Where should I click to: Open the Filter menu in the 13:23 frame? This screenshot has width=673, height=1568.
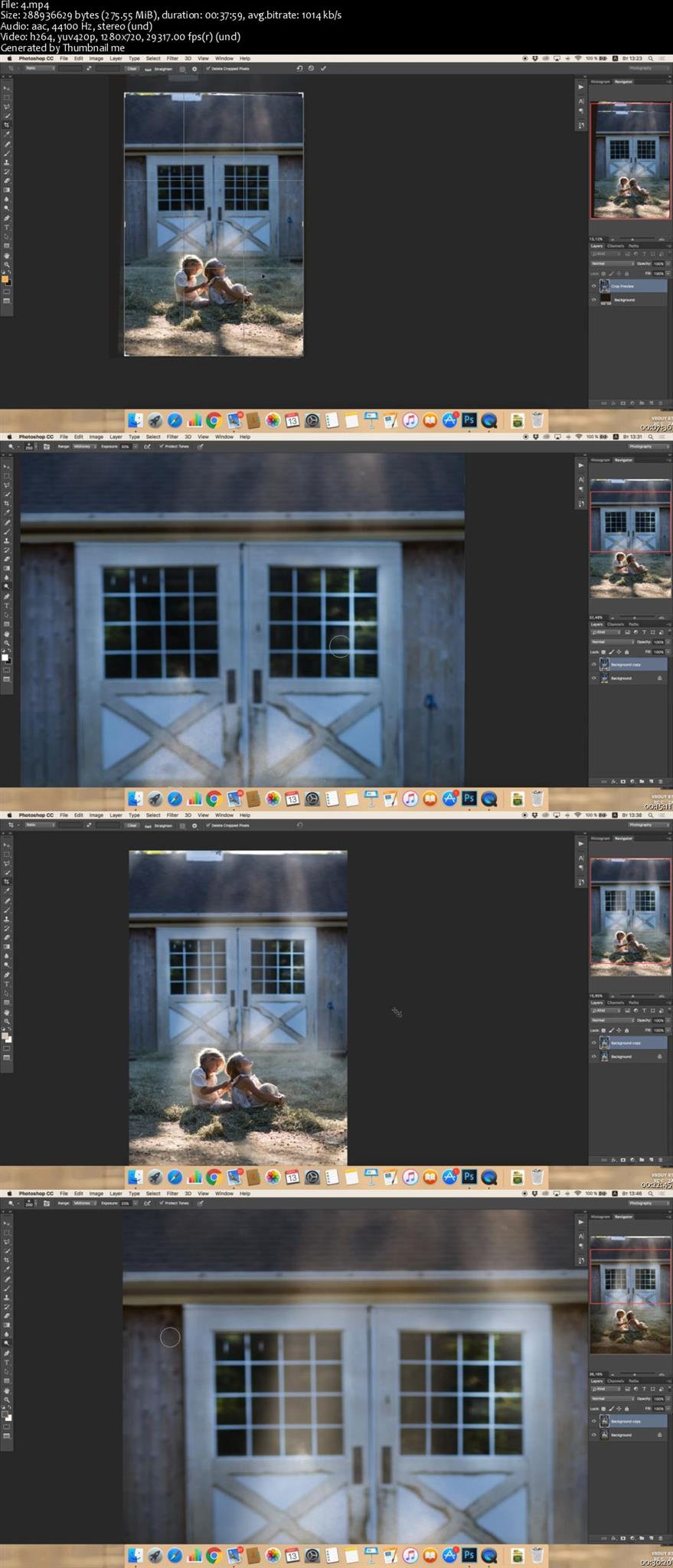pos(172,58)
